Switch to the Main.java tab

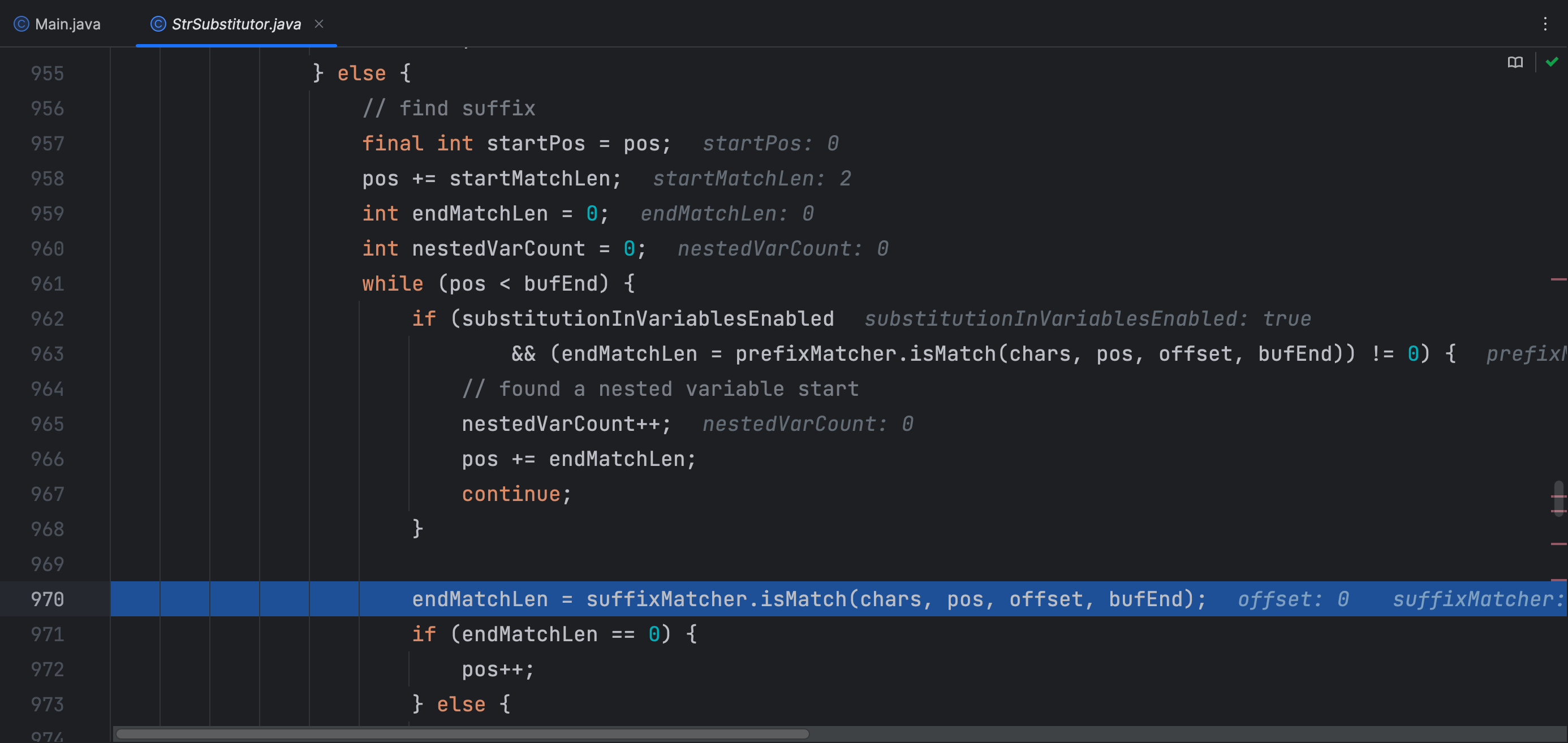point(57,24)
